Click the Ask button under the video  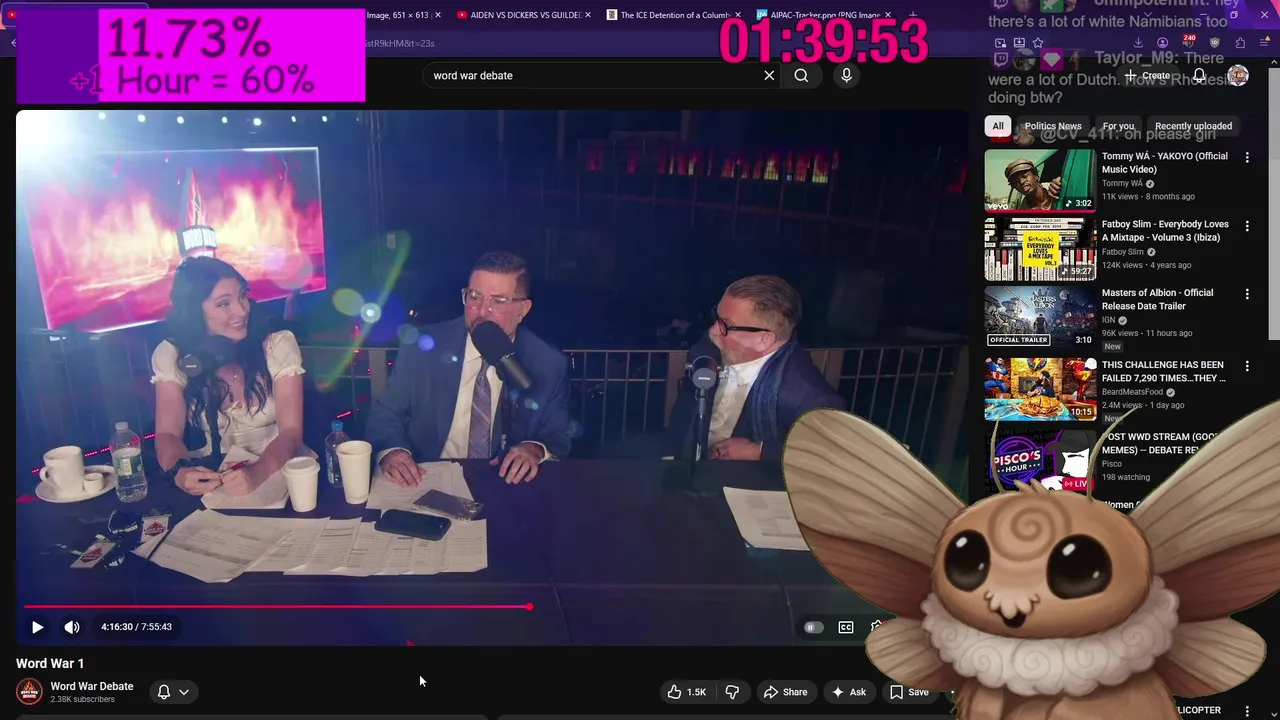[848, 692]
